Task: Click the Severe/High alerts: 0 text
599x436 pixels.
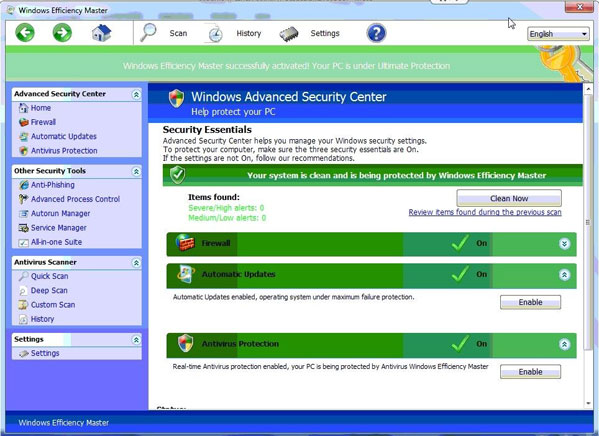Action: click(226, 208)
